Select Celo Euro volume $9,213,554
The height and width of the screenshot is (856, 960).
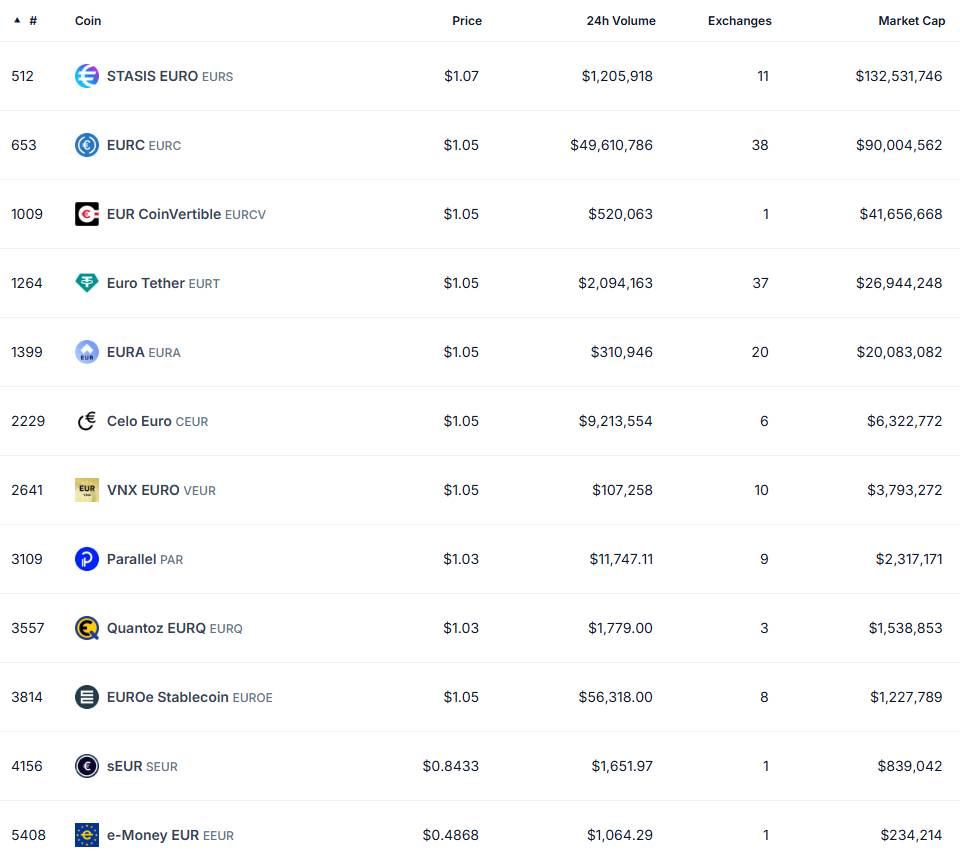click(x=615, y=421)
